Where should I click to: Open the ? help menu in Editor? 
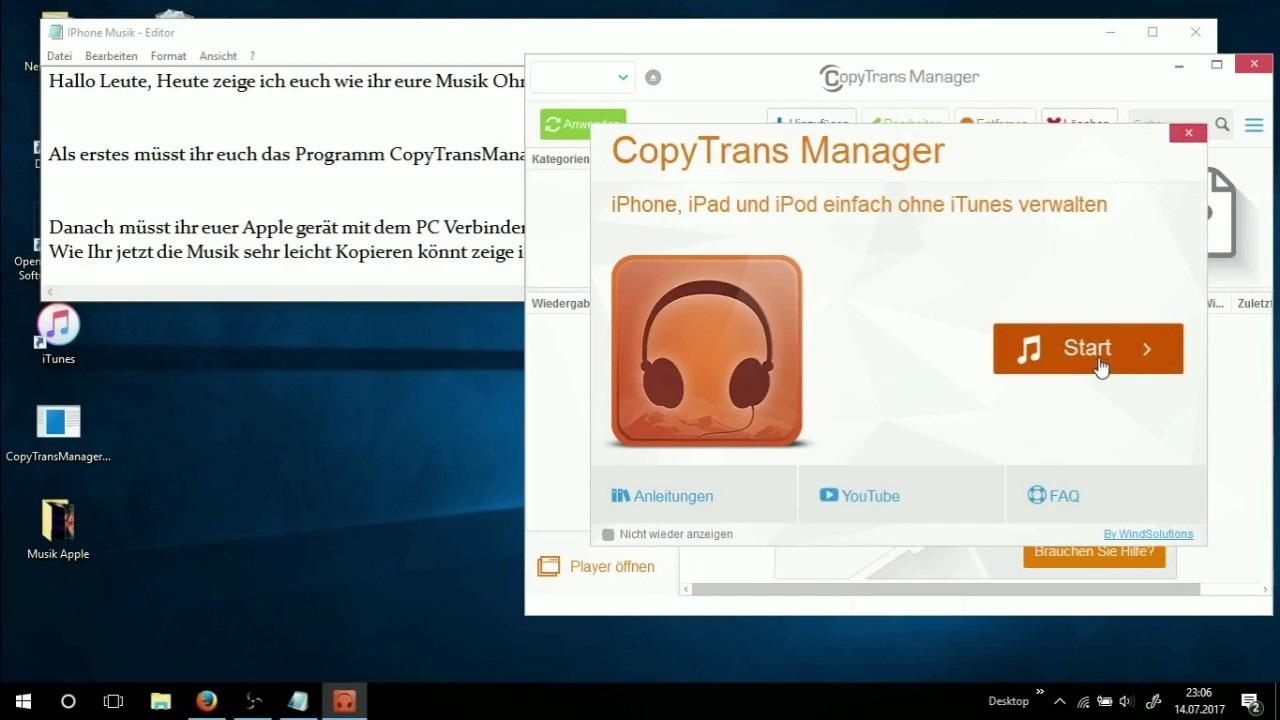pyautogui.click(x=252, y=56)
